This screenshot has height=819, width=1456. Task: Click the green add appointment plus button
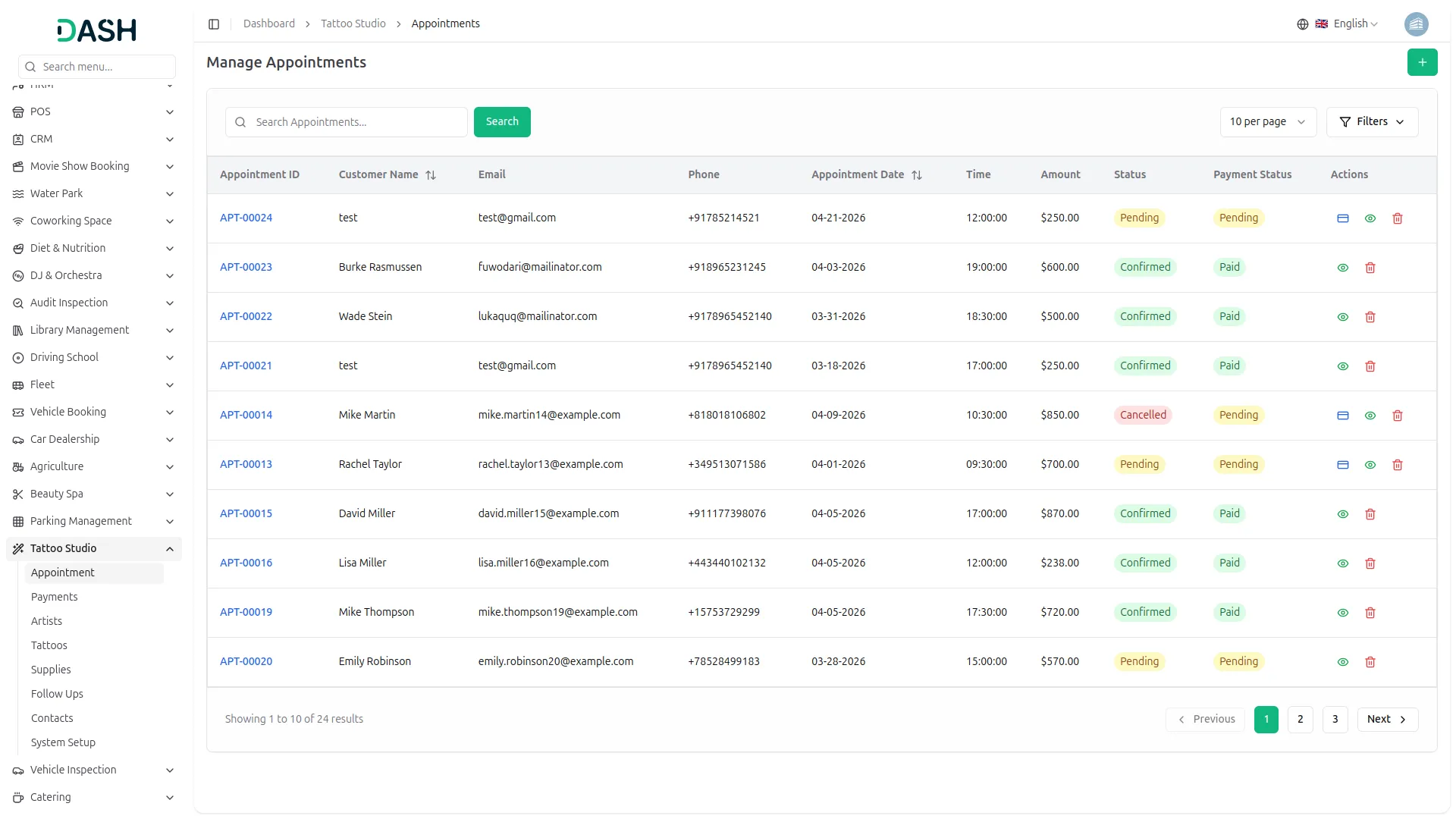[x=1422, y=62]
